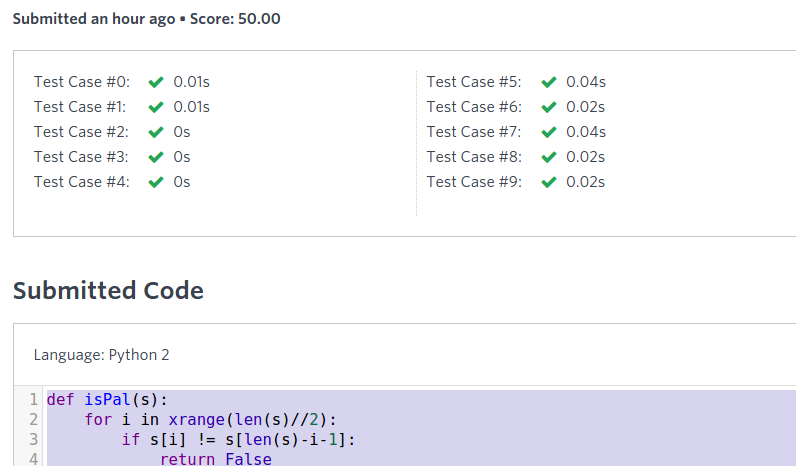The image size is (796, 466).
Task: Click green checkmark for Test Case #8
Action: click(548, 157)
